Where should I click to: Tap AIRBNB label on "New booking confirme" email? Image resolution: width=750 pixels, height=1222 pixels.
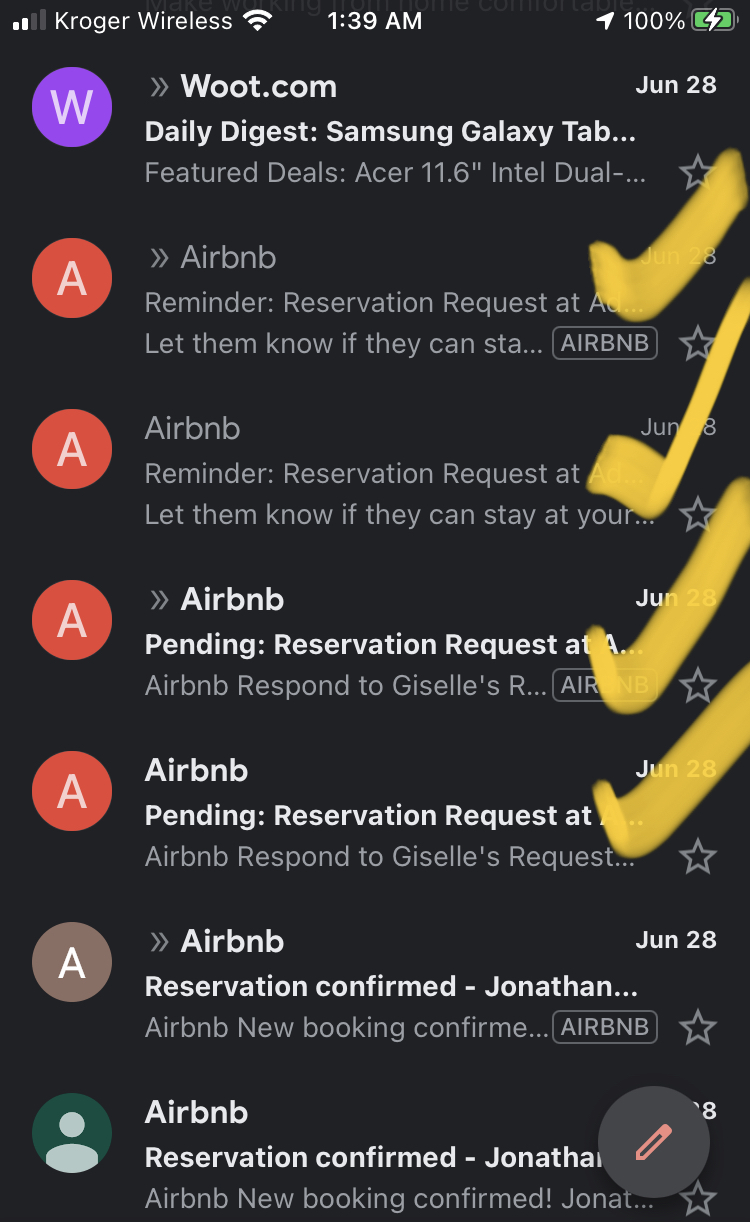pos(604,1027)
